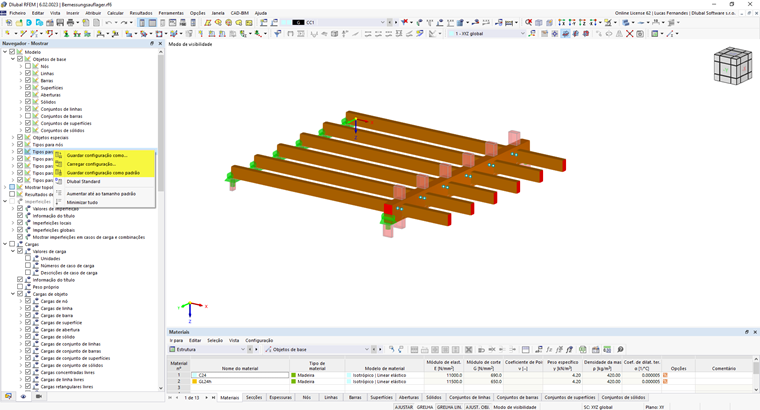Image resolution: width=760 pixels, height=410 pixels.
Task: Toggle the Cargas de barra checkbox
Action: tap(28, 315)
